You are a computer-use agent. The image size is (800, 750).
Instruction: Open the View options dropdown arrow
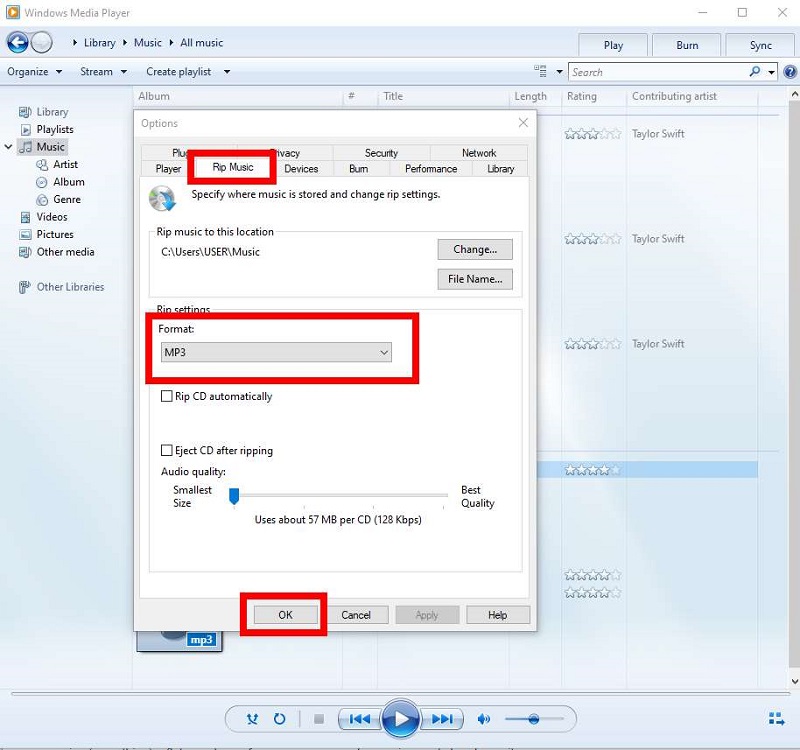point(559,72)
